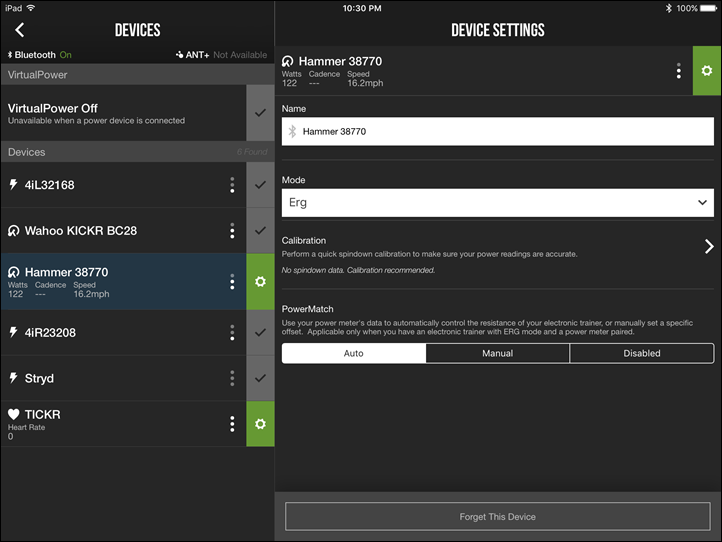Open green settings gear for TICKR
This screenshot has height=542, width=722.
click(260, 424)
